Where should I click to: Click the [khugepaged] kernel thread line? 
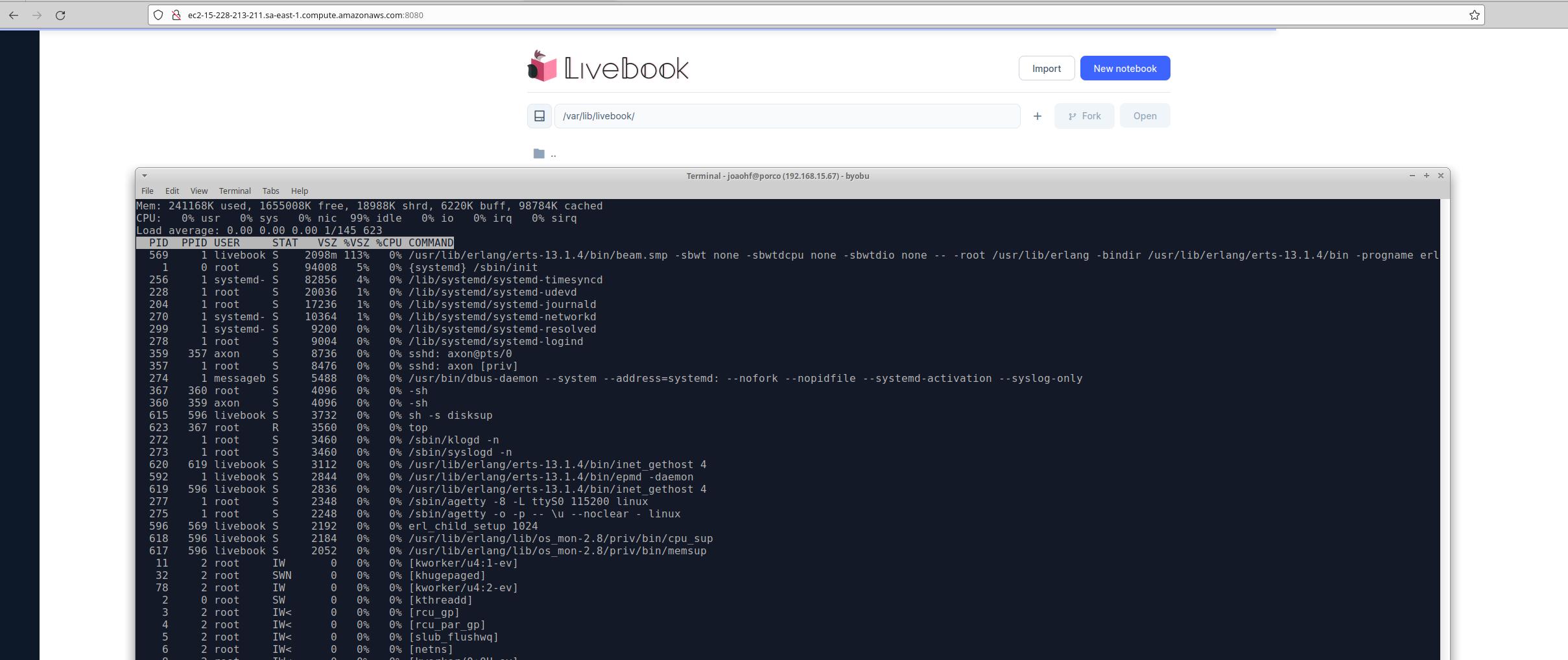311,575
